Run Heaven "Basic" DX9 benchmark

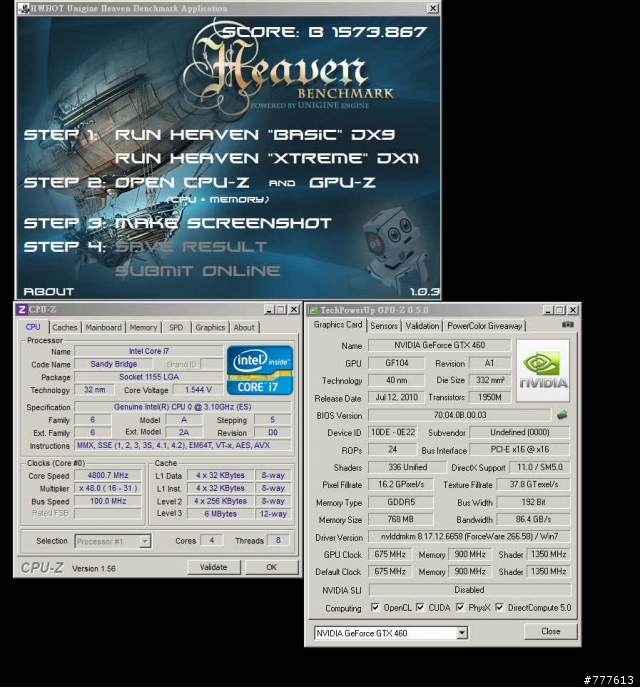255,135
